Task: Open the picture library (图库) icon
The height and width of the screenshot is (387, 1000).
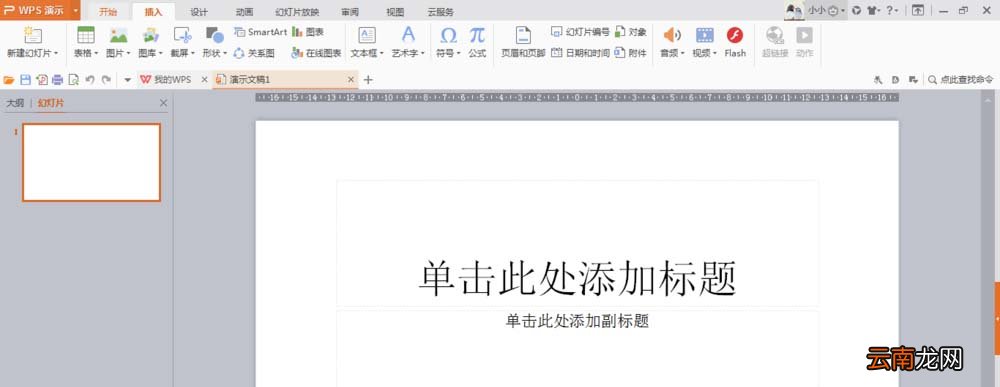Action: tap(151, 35)
